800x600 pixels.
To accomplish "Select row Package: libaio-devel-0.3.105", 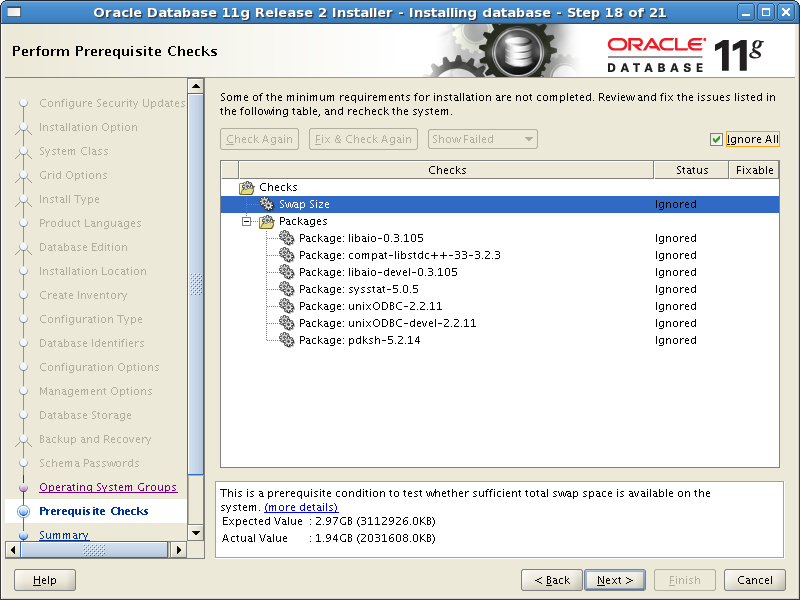I will pyautogui.click(x=500, y=272).
